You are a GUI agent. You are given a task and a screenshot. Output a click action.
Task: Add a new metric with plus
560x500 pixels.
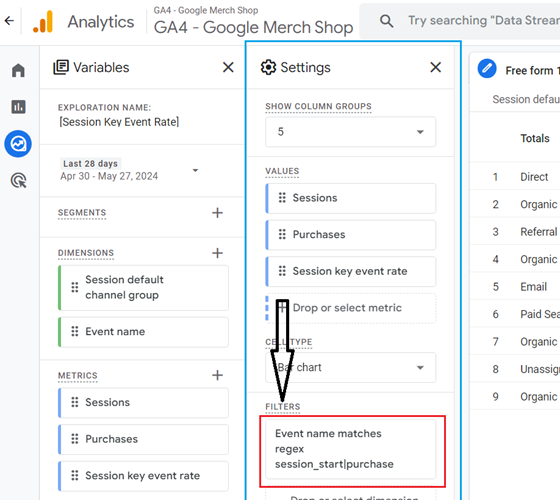click(x=217, y=375)
